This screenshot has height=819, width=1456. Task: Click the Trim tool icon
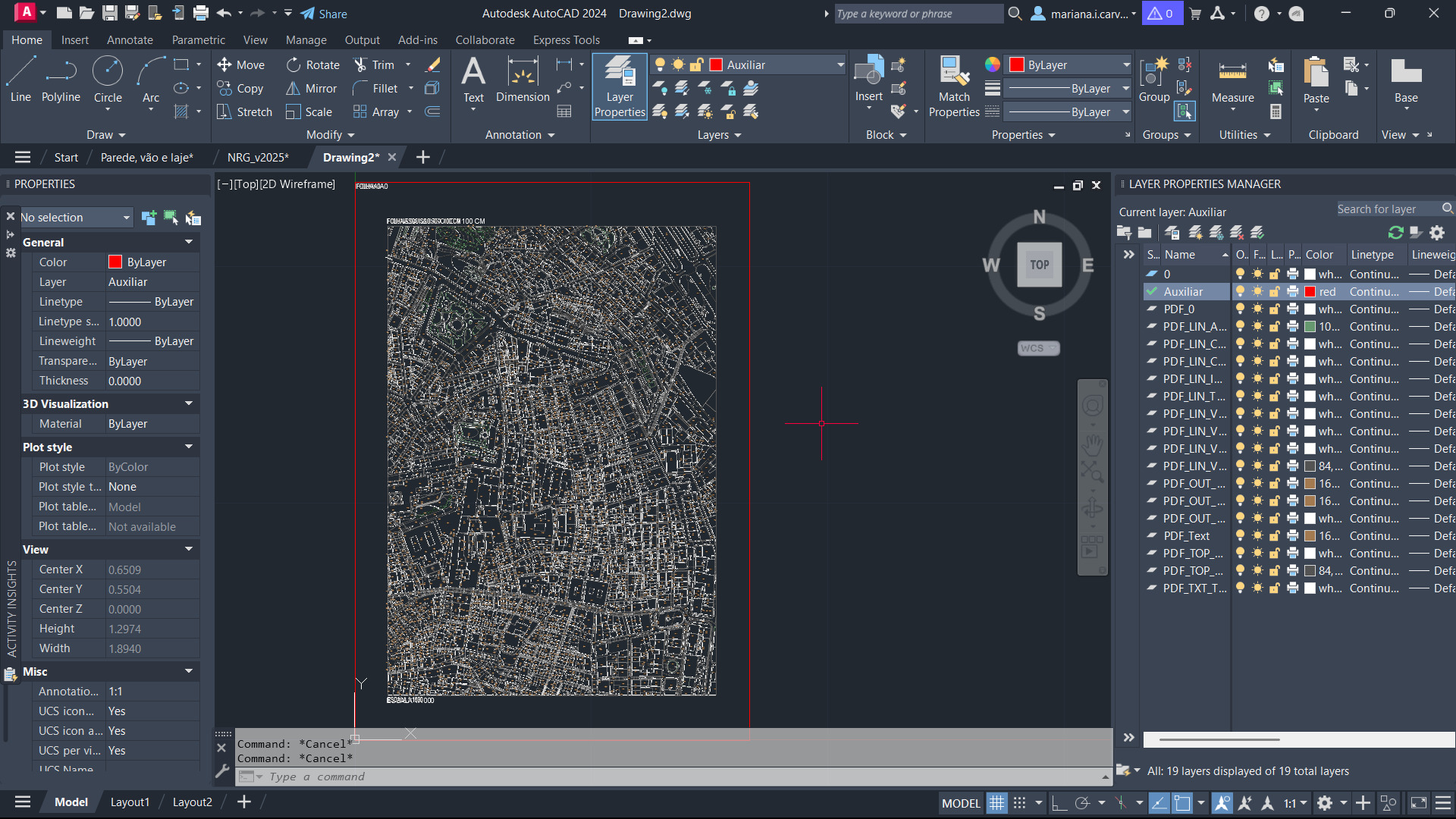[361, 65]
